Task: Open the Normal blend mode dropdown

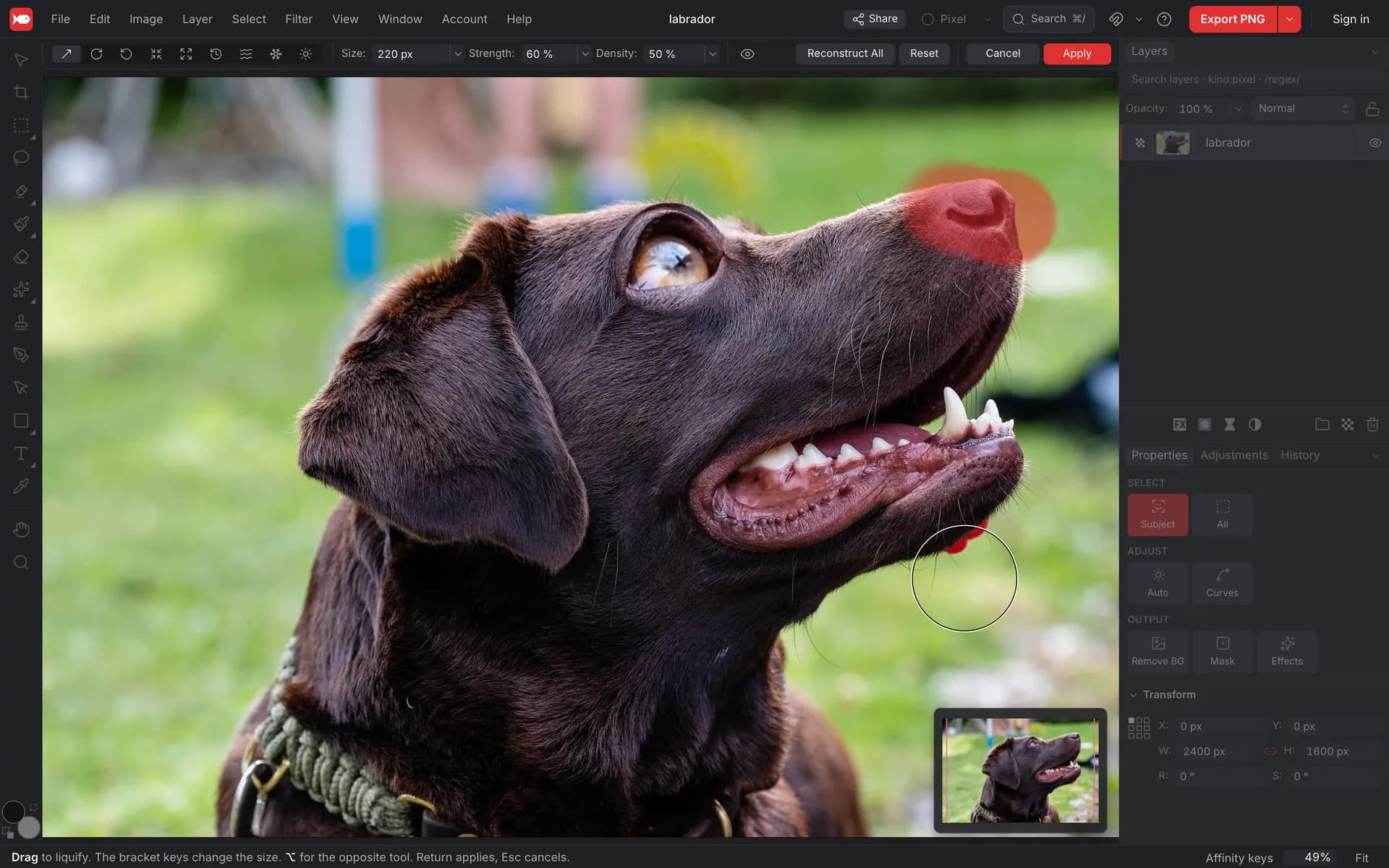Action: pyautogui.click(x=1302, y=109)
